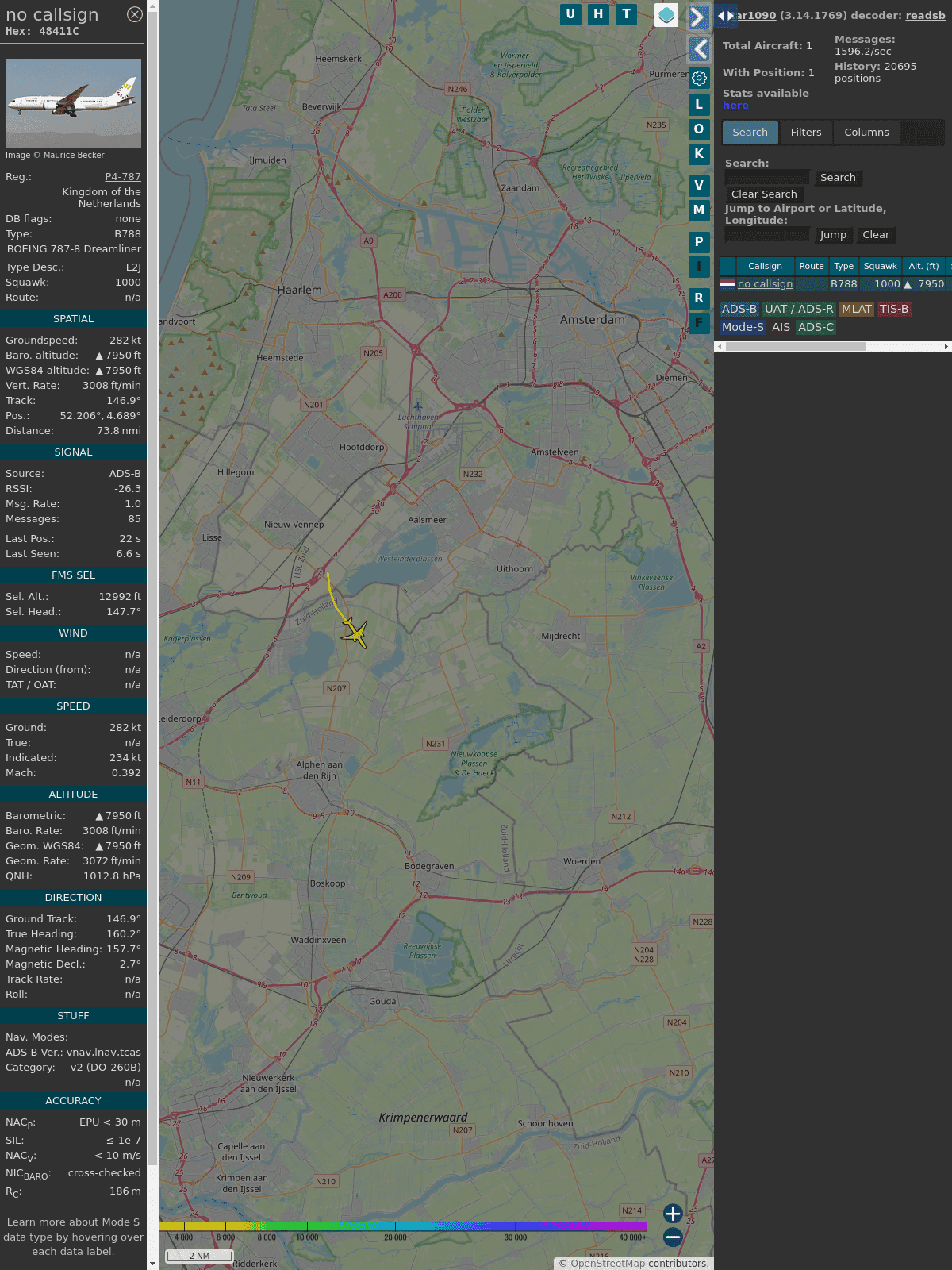Expand the sidebar with right chevron
Viewport: 952px width, 1270px height.
(x=698, y=17)
